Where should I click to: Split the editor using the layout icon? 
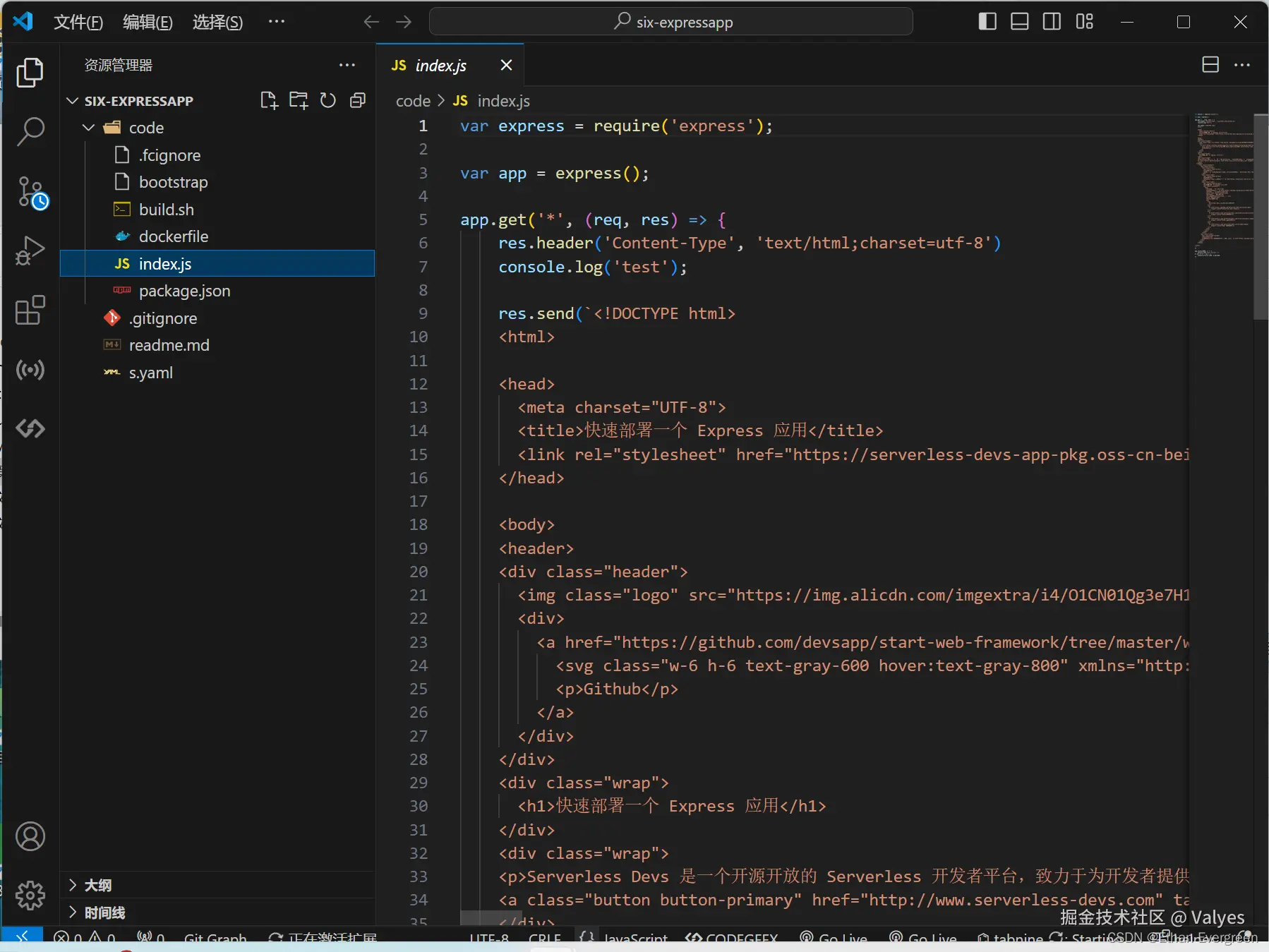coord(1210,65)
